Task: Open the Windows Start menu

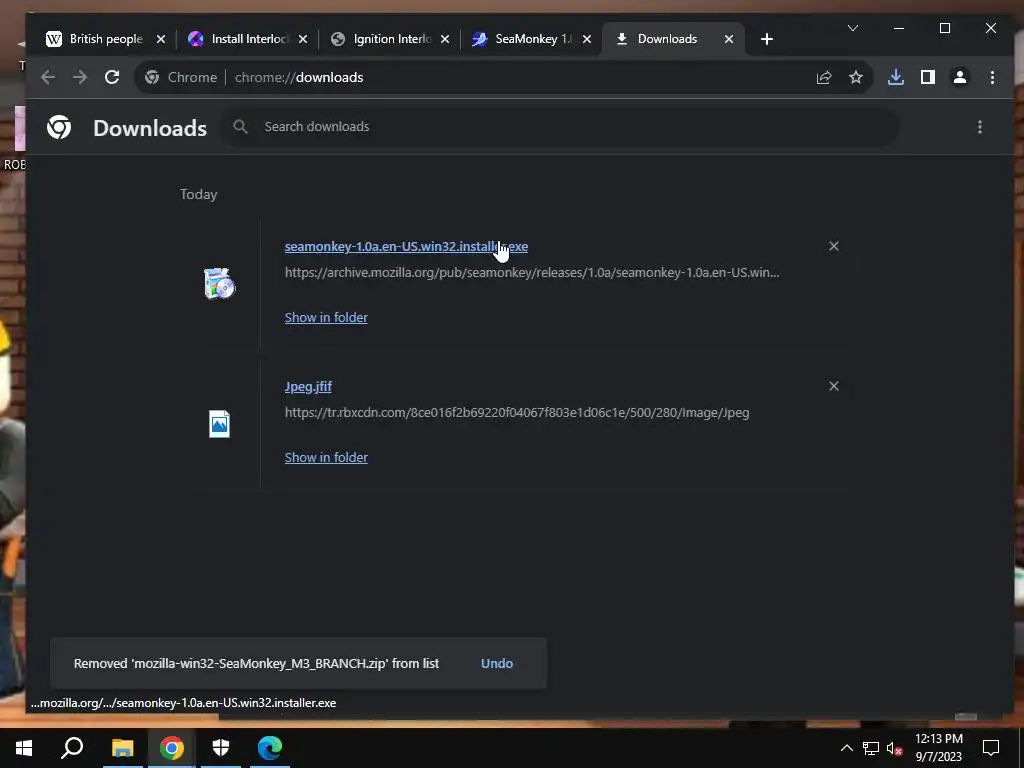Action: tap(24, 748)
